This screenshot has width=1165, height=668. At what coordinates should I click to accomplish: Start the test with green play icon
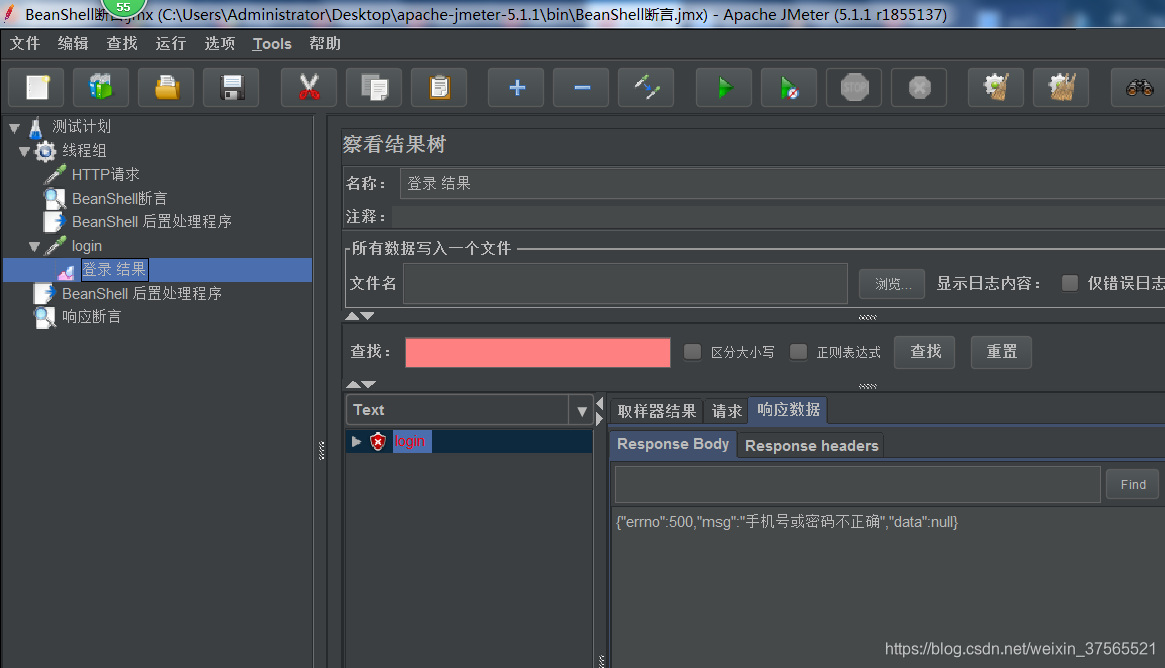724,88
